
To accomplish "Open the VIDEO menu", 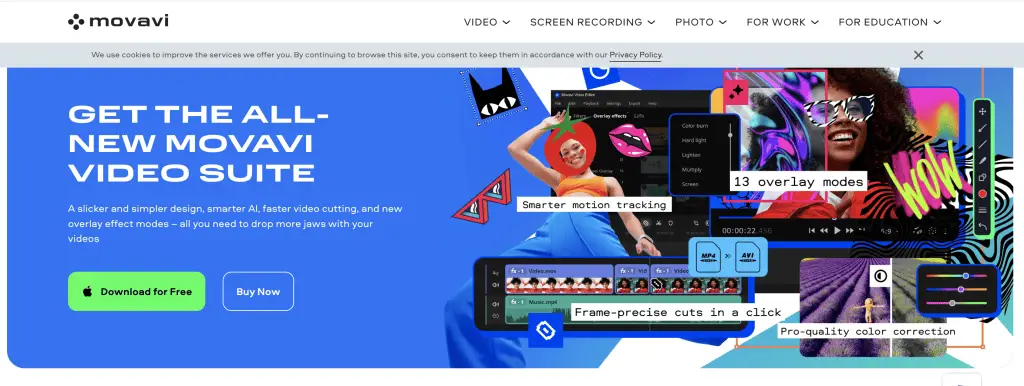I will (487, 22).
